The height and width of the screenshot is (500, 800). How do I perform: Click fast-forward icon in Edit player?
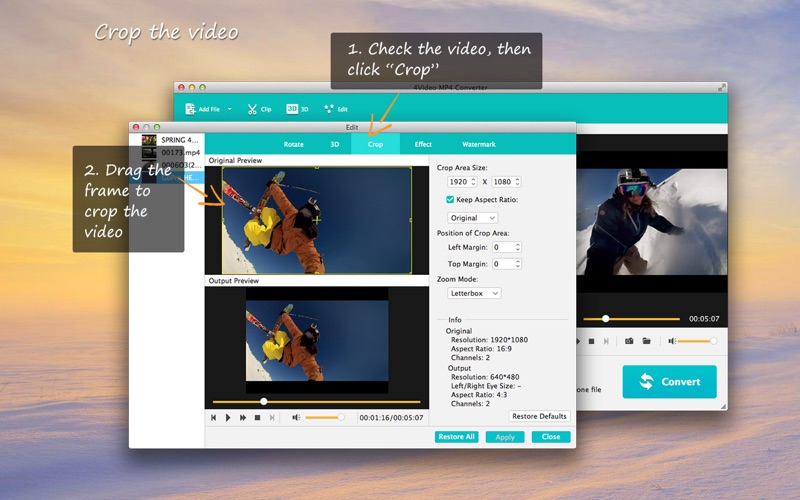[x=243, y=417]
